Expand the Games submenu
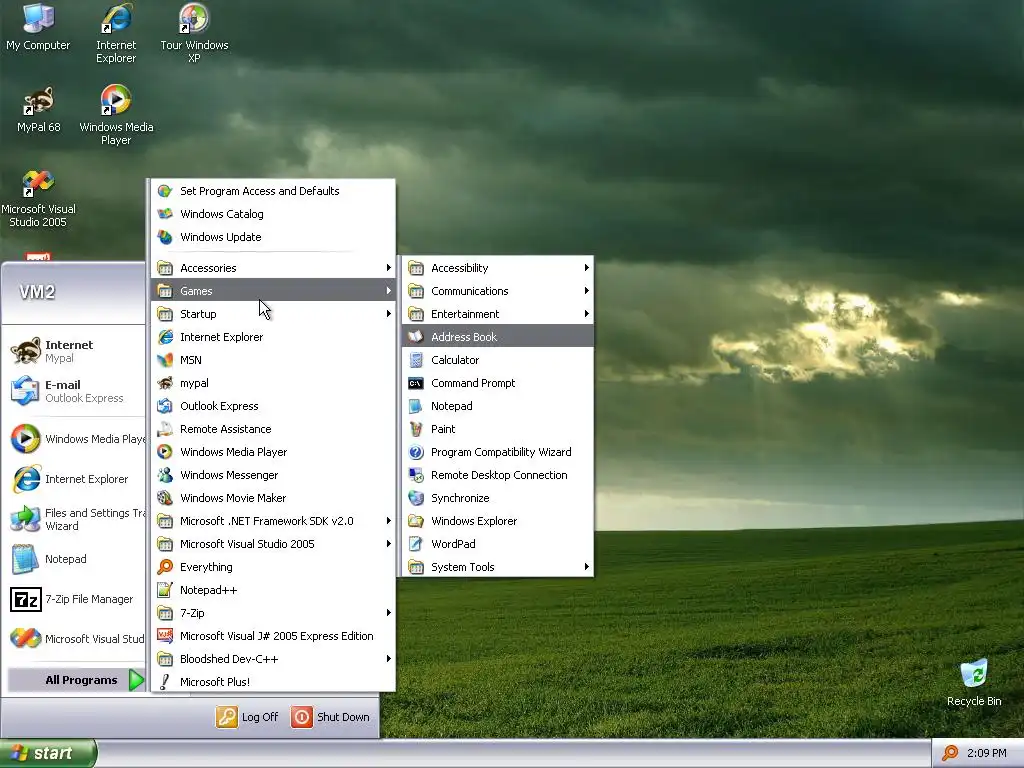This screenshot has width=1024, height=768. click(273, 291)
